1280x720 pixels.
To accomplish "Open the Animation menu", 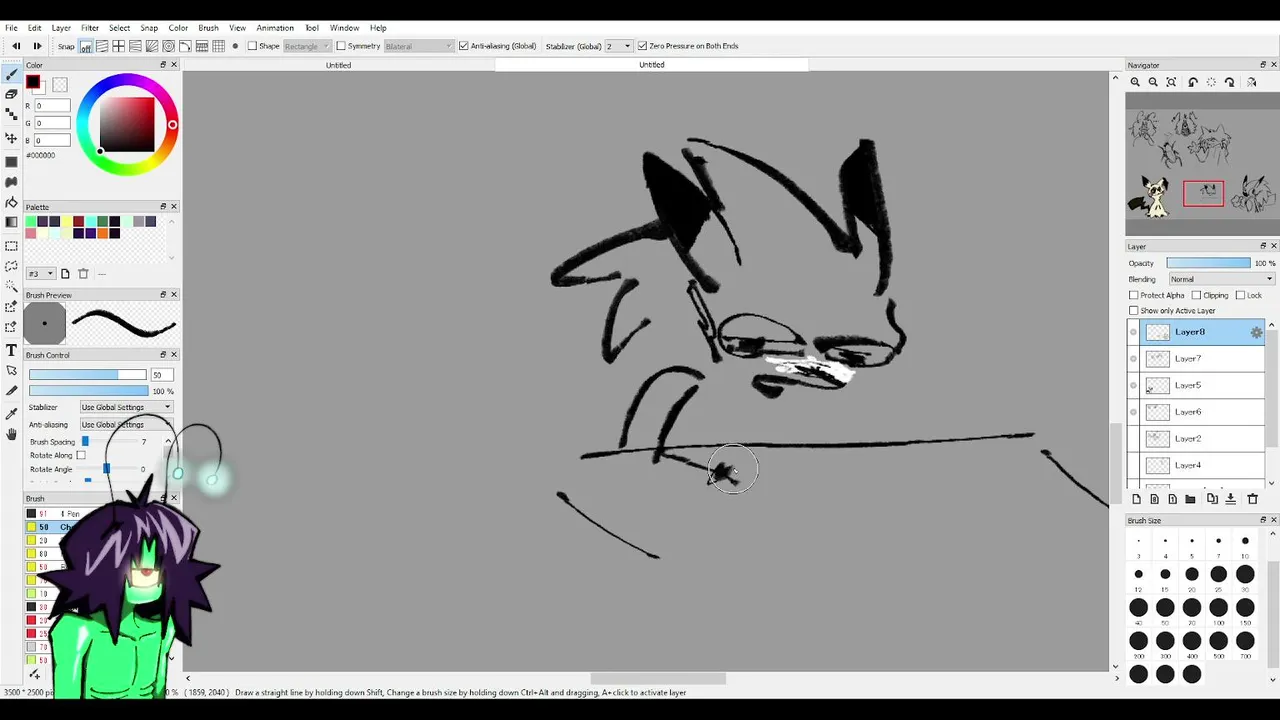I will (x=275, y=28).
